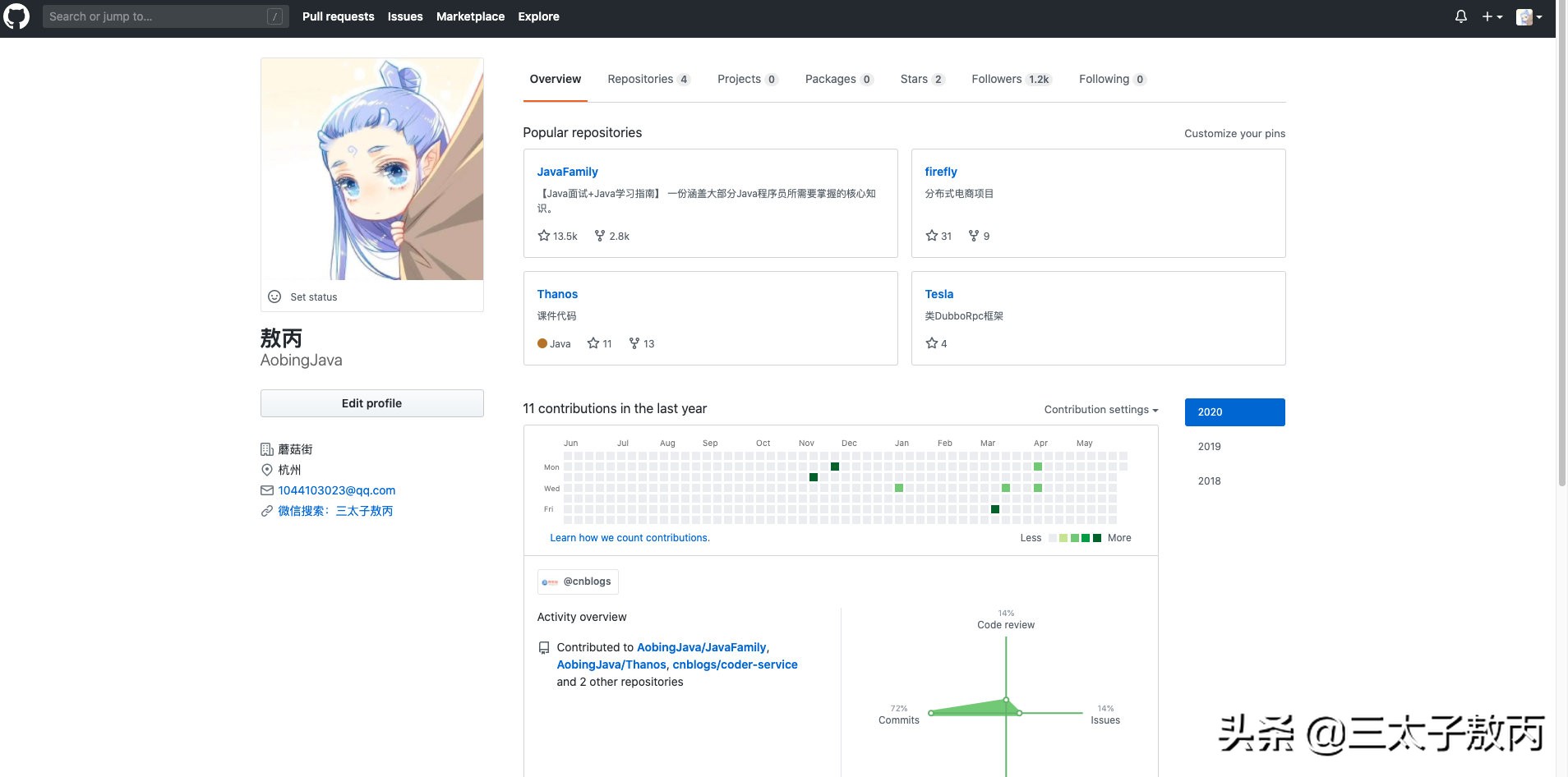1568x777 pixels.
Task: Open the Followers tab
Action: pos(1010,79)
